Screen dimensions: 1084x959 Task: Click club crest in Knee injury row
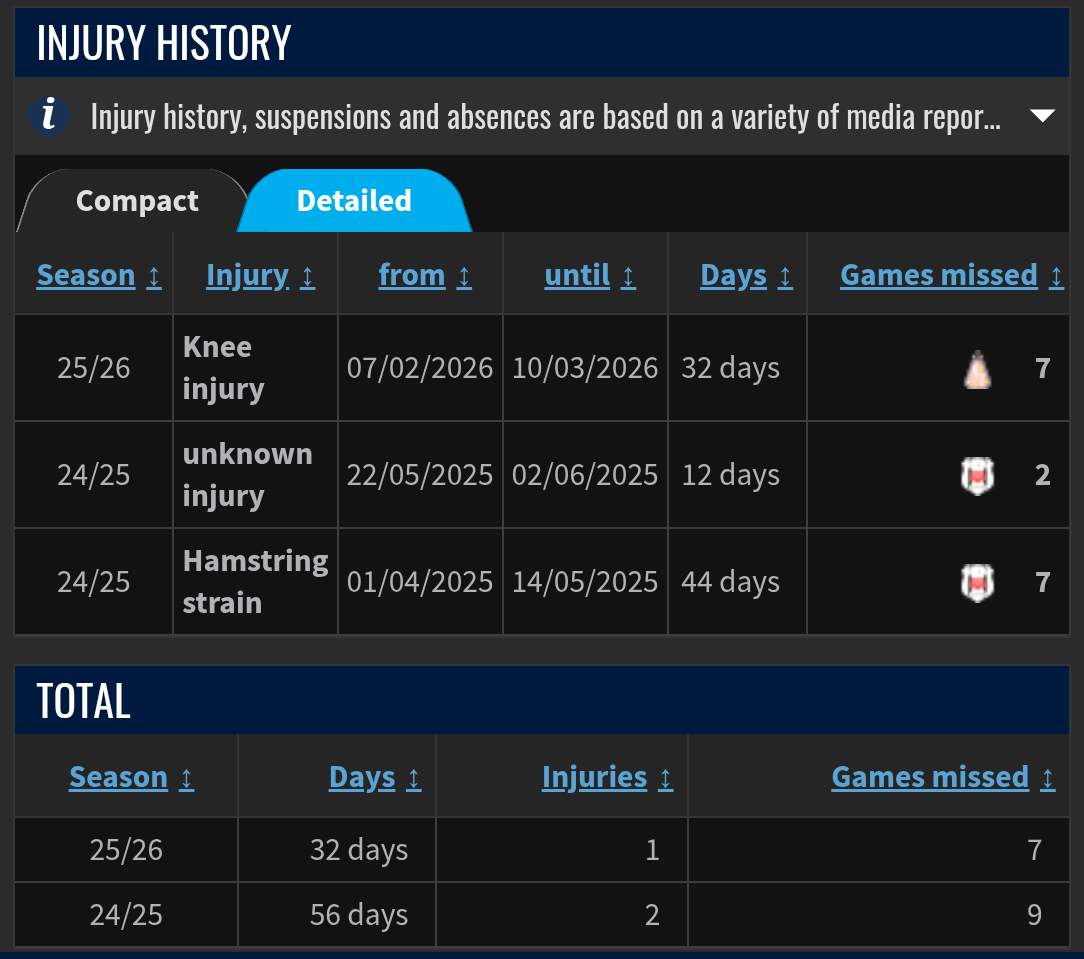coord(977,369)
